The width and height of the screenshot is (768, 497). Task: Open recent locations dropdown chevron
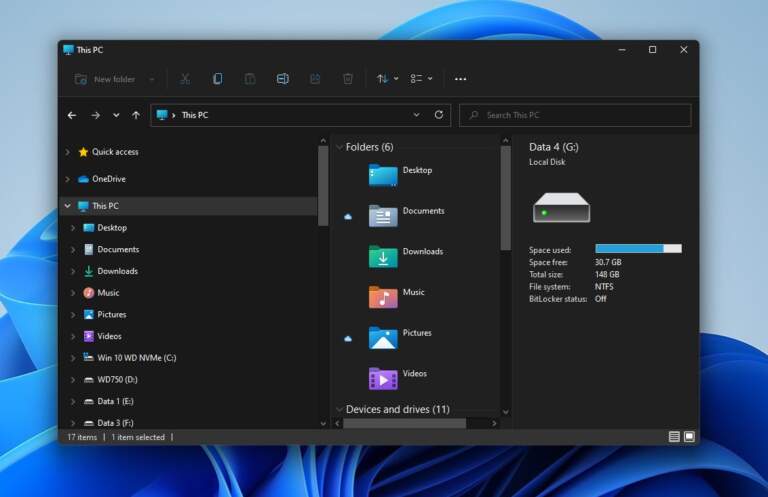[x=116, y=115]
